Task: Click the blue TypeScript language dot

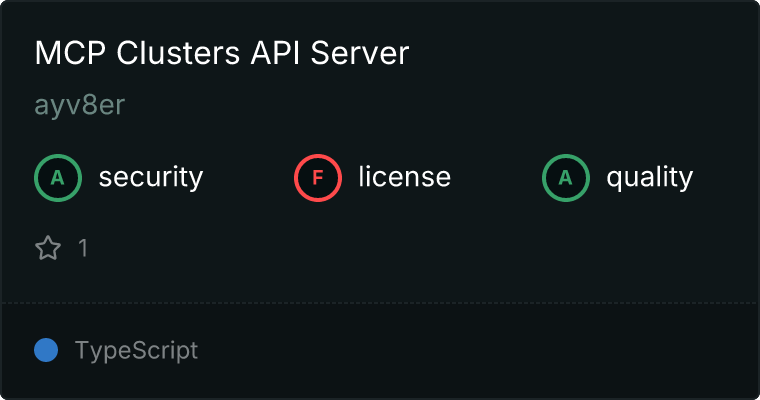Action: tap(46, 350)
